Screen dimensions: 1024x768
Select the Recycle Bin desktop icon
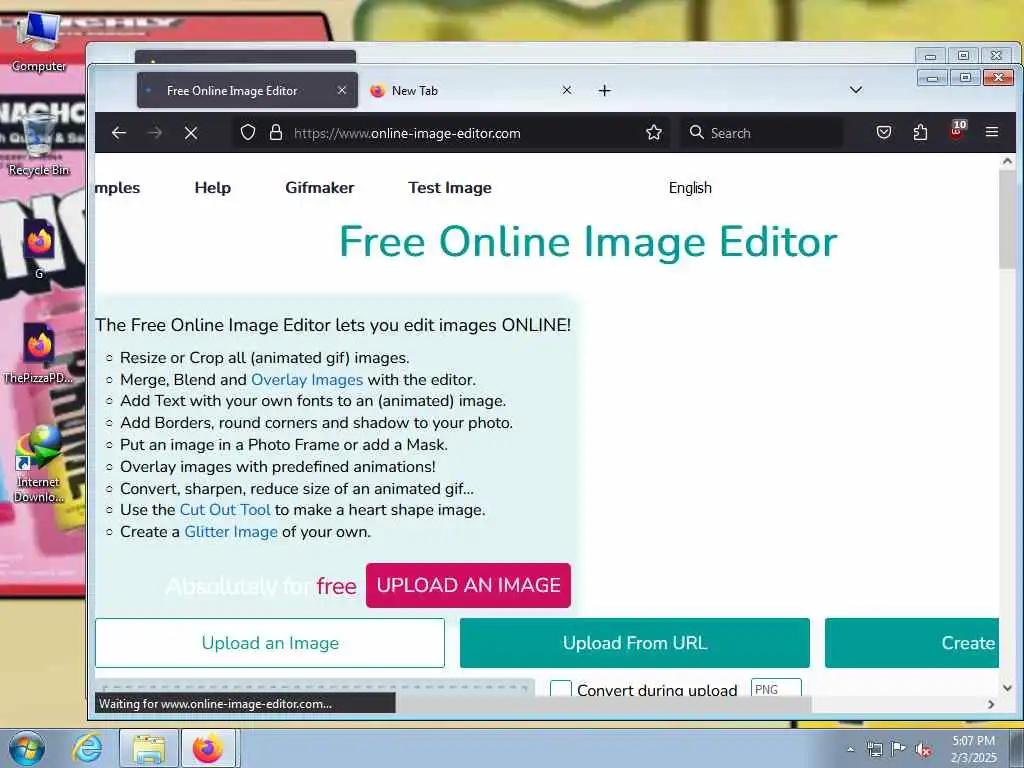pyautogui.click(x=39, y=144)
